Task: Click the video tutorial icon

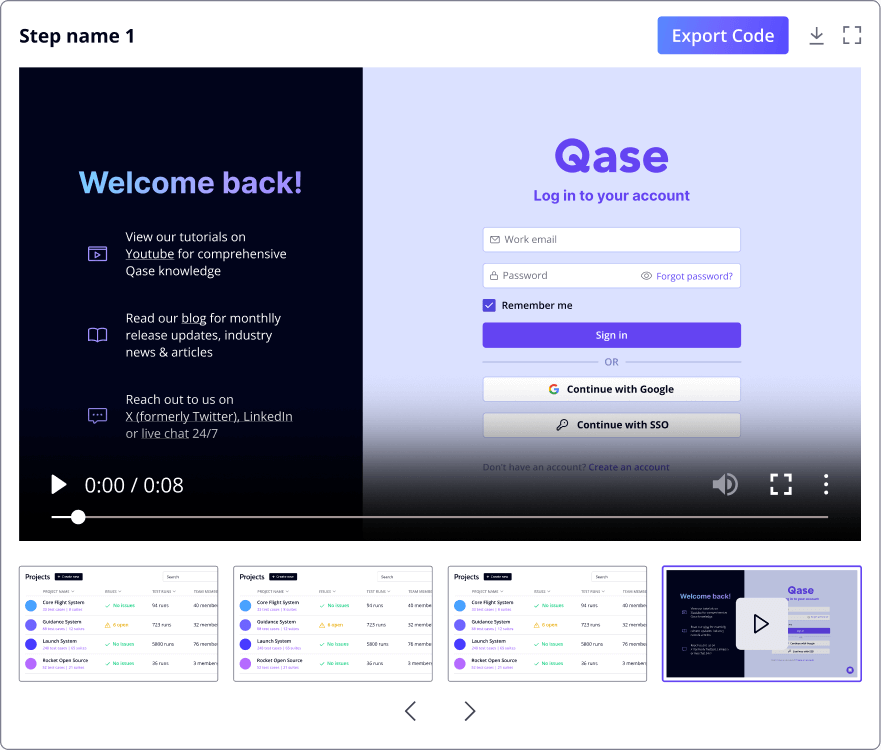Action: 97,254
